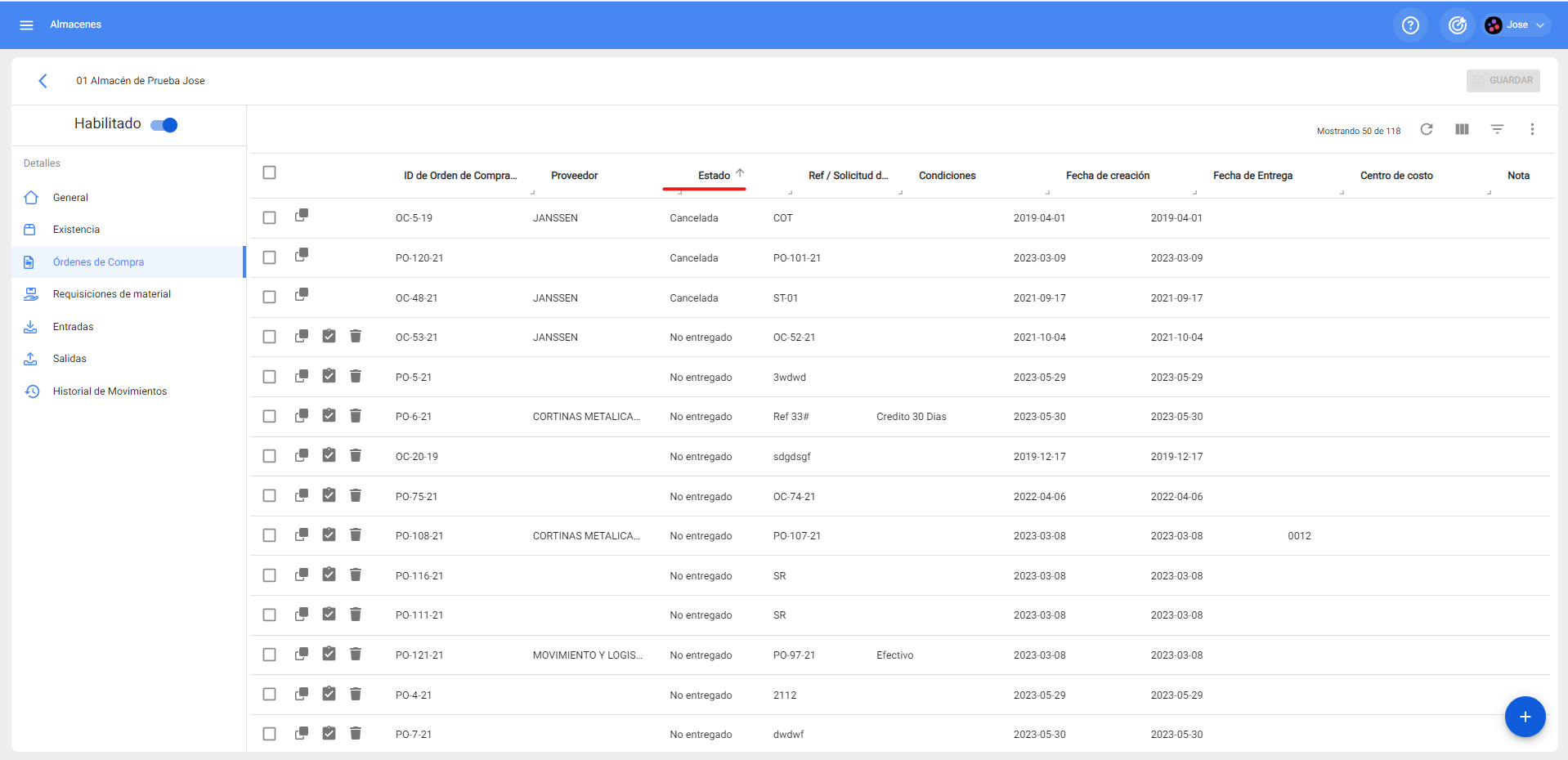Screen dimensions: 1568x760
Task: Delete purchase order OC-53-21
Action: coord(356,337)
